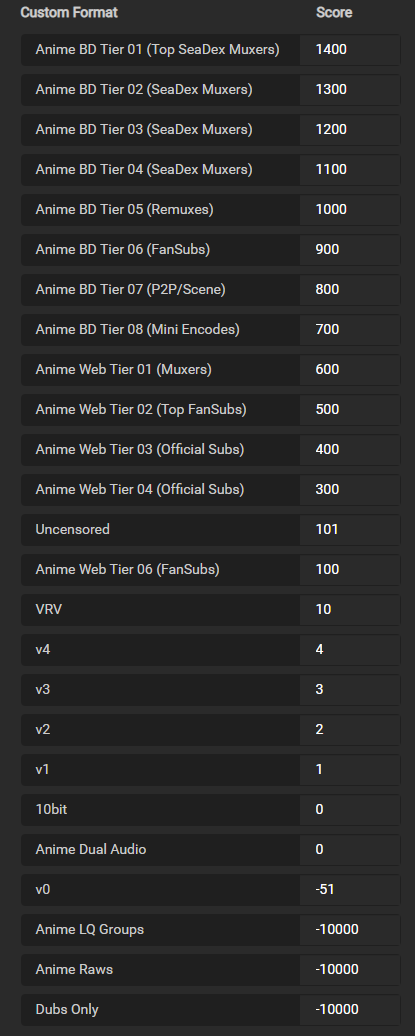The height and width of the screenshot is (1036, 415).
Task: Click the Custom Format column header
Action: [69, 13]
